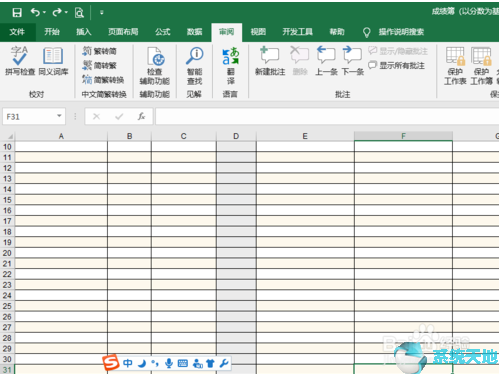Screen dimensions: 499x374
Task: Select row 15 header
Action: [x=7, y=200]
